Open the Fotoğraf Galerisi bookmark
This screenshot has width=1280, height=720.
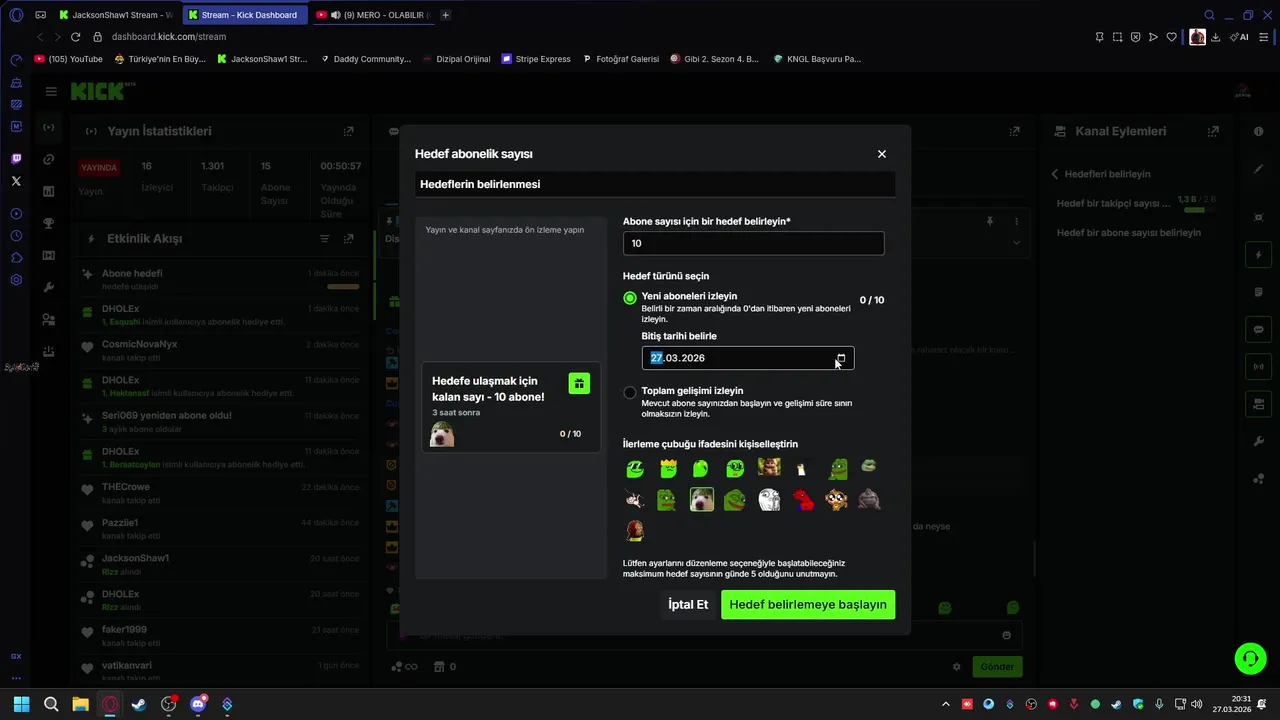(x=620, y=59)
